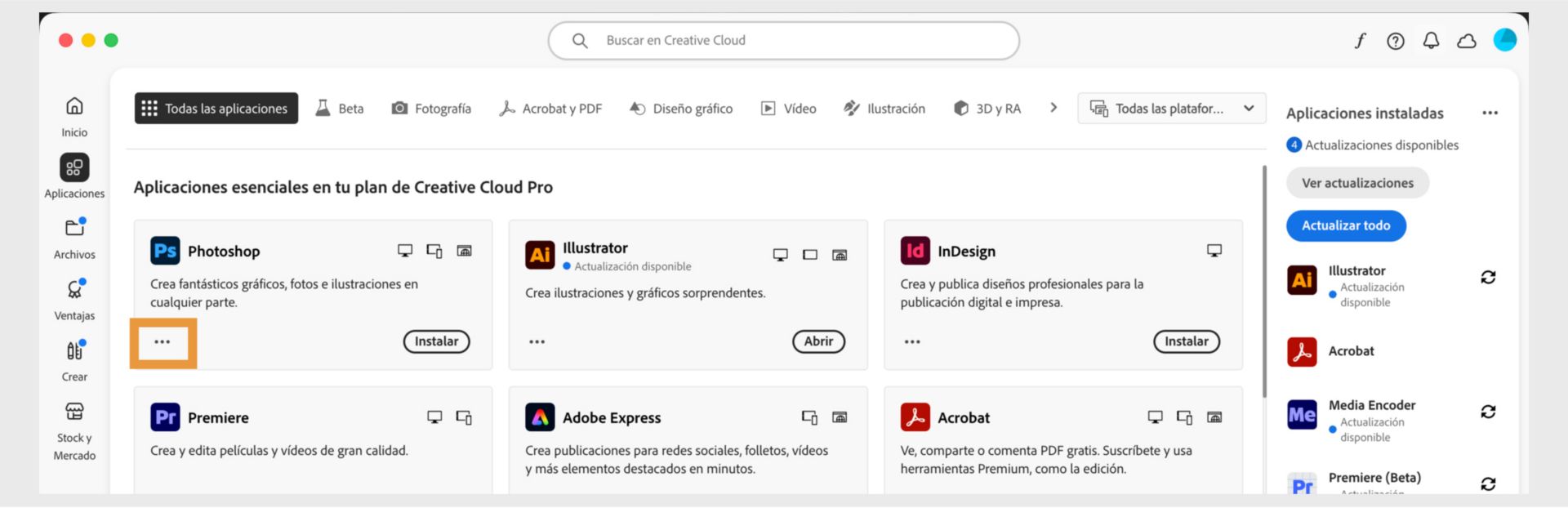Screen dimensions: 1568x508
Task: Click the Illustrator card app icon
Action: [540, 255]
